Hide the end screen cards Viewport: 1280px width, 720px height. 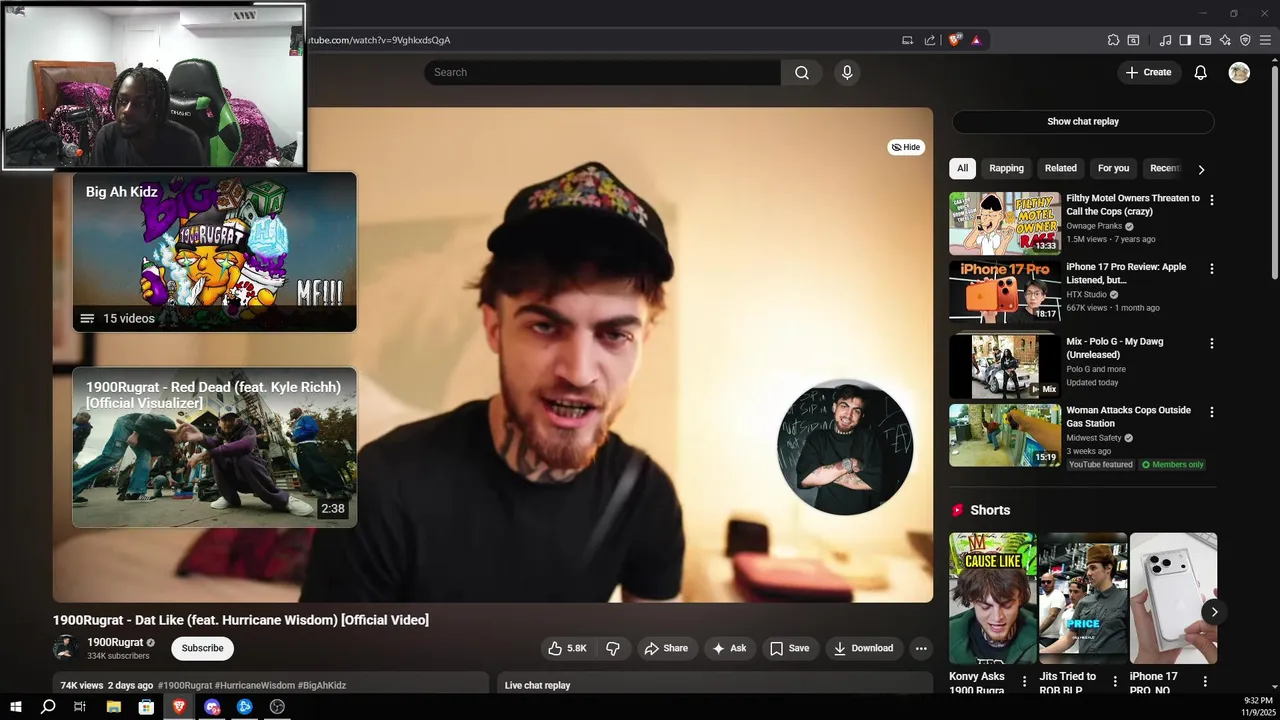906,147
